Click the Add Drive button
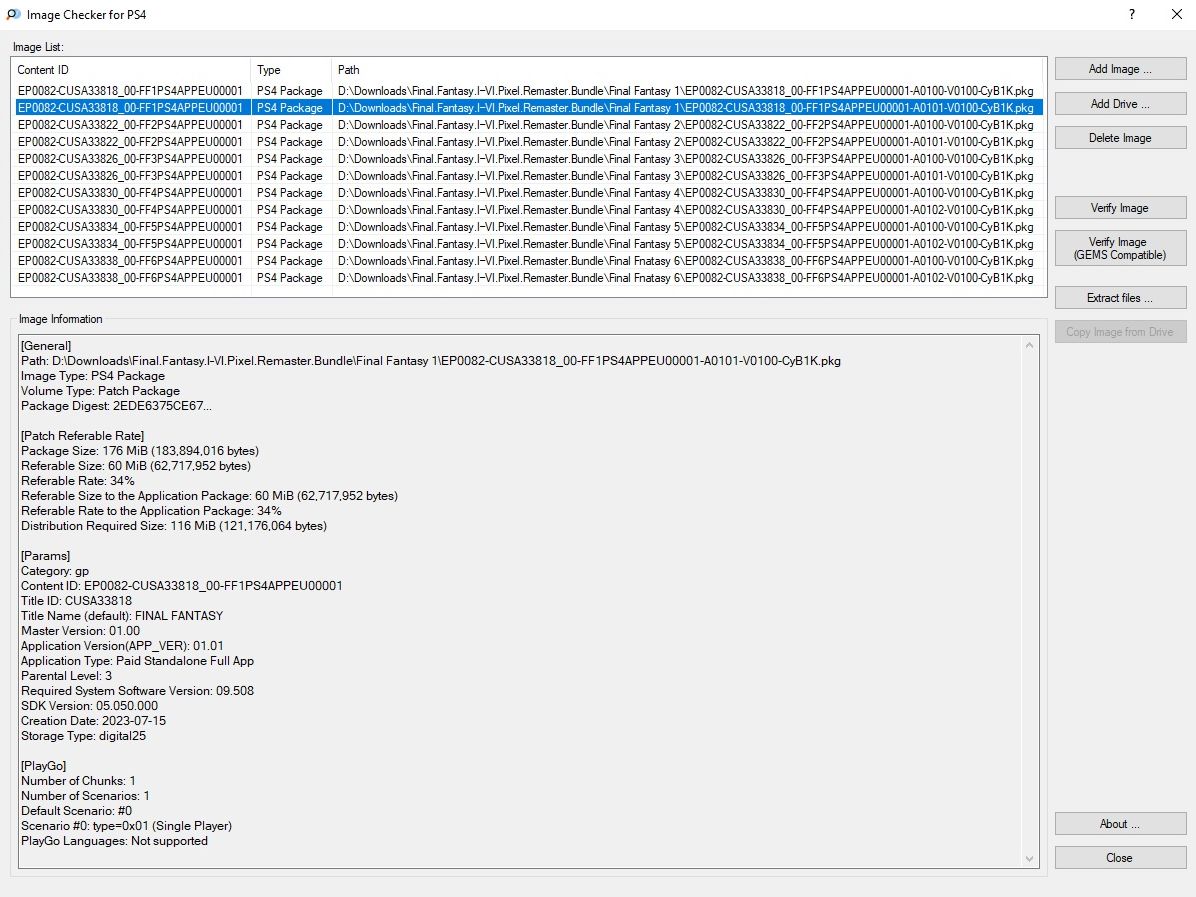 pyautogui.click(x=1120, y=104)
